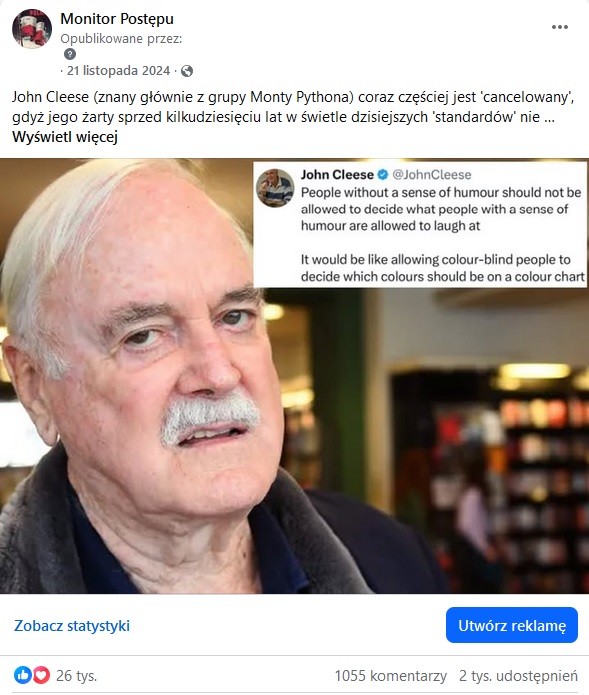Open Zobacz statystyki insights link
This screenshot has height=695, width=589.
click(x=72, y=625)
